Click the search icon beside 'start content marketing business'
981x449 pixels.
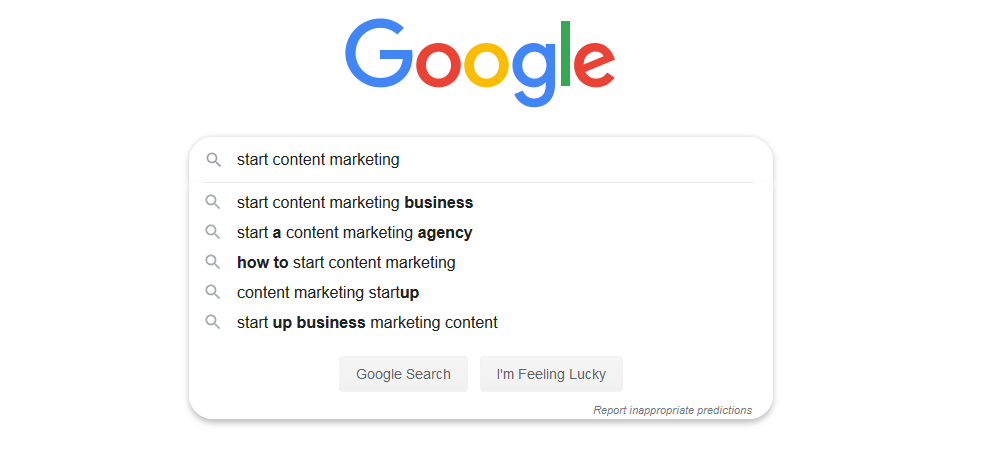tap(213, 202)
